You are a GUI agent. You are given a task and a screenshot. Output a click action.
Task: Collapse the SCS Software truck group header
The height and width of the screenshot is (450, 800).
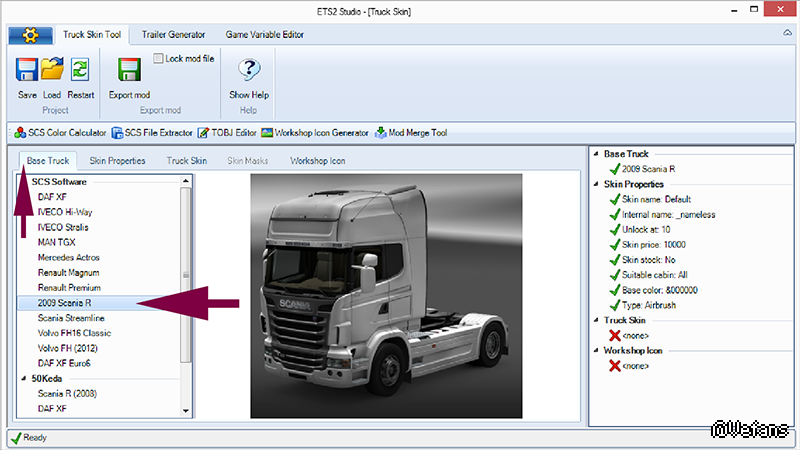pos(59,182)
